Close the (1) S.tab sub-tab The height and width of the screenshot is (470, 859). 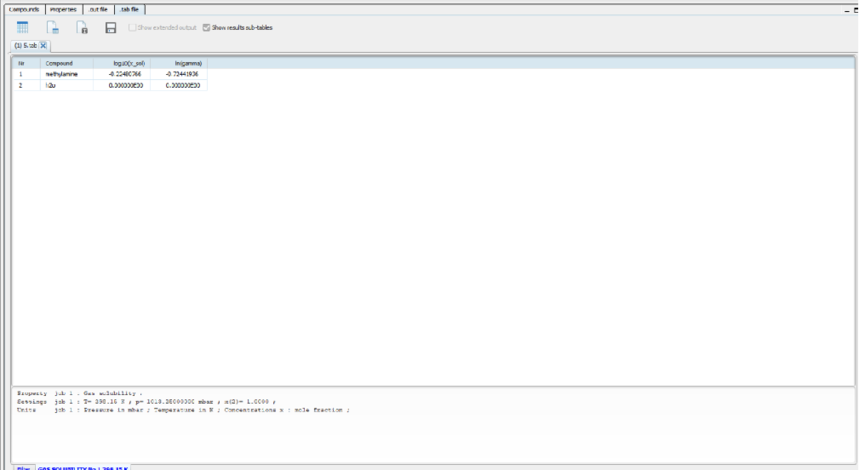pyautogui.click(x=43, y=45)
